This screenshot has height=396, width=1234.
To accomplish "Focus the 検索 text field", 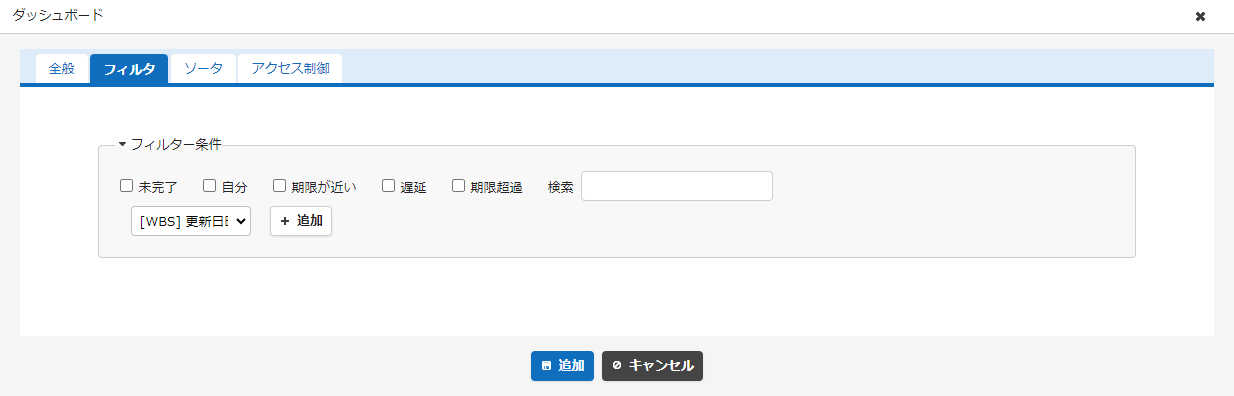I will (677, 186).
